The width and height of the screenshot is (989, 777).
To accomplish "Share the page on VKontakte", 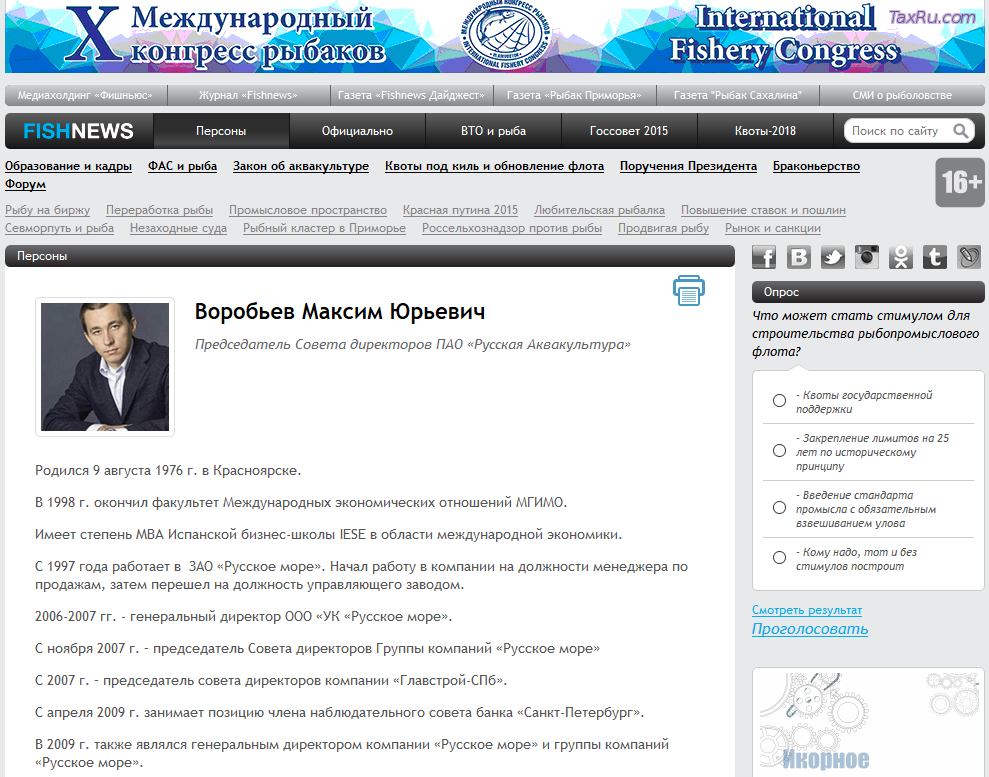I will pyautogui.click(x=798, y=257).
